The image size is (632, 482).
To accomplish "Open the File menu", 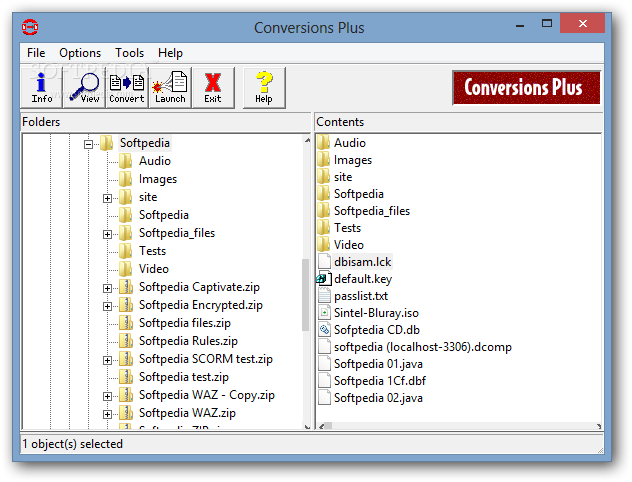I will point(36,53).
